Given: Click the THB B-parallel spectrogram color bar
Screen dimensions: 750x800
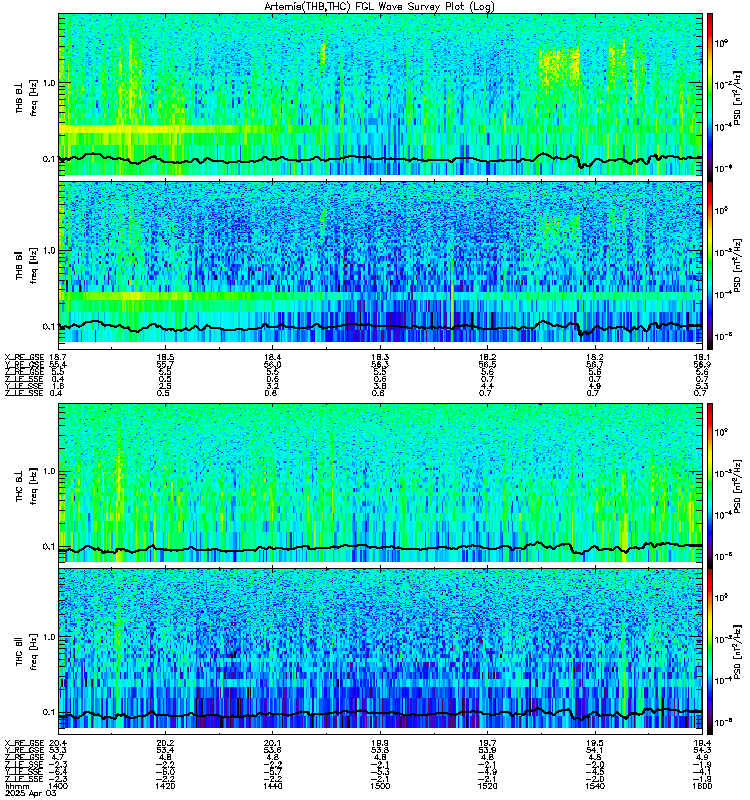Looking at the screenshot, I should tap(709, 265).
